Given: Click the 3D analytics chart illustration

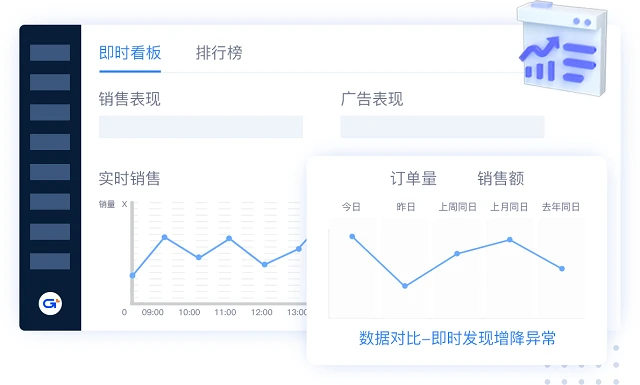Looking at the screenshot, I should point(563,49).
